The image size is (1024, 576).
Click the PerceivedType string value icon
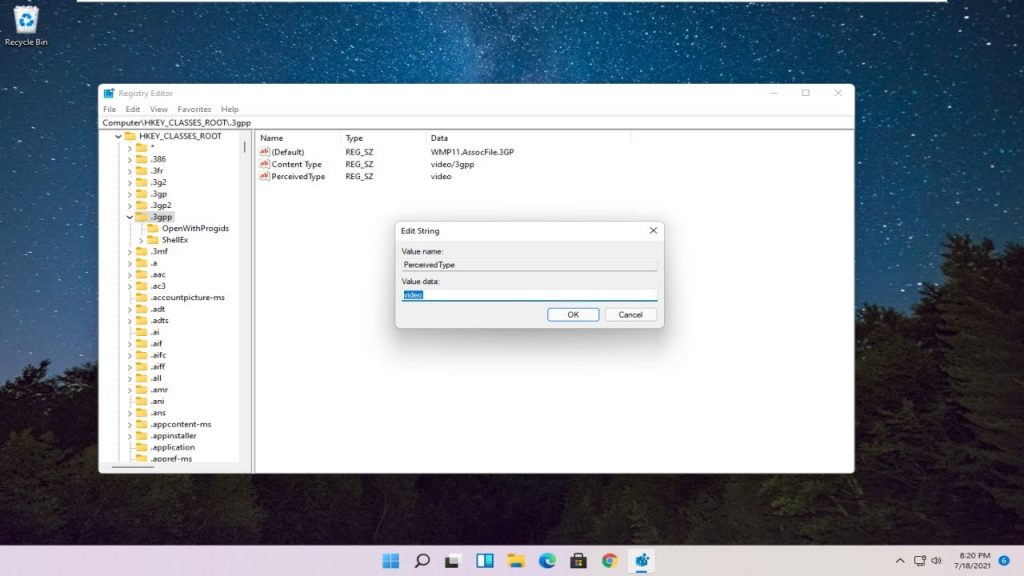tap(265, 176)
